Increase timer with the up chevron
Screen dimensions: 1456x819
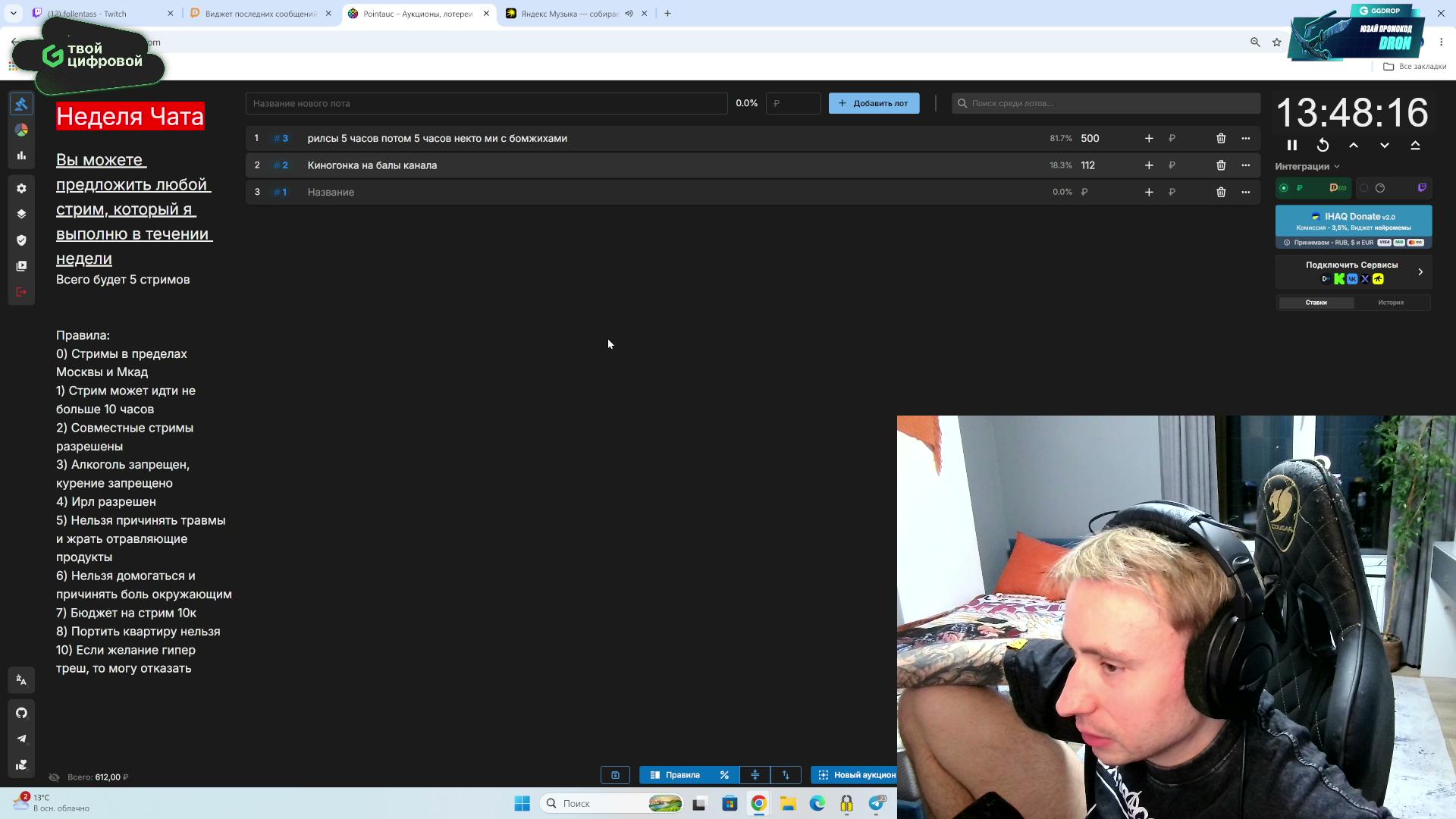[1354, 146]
